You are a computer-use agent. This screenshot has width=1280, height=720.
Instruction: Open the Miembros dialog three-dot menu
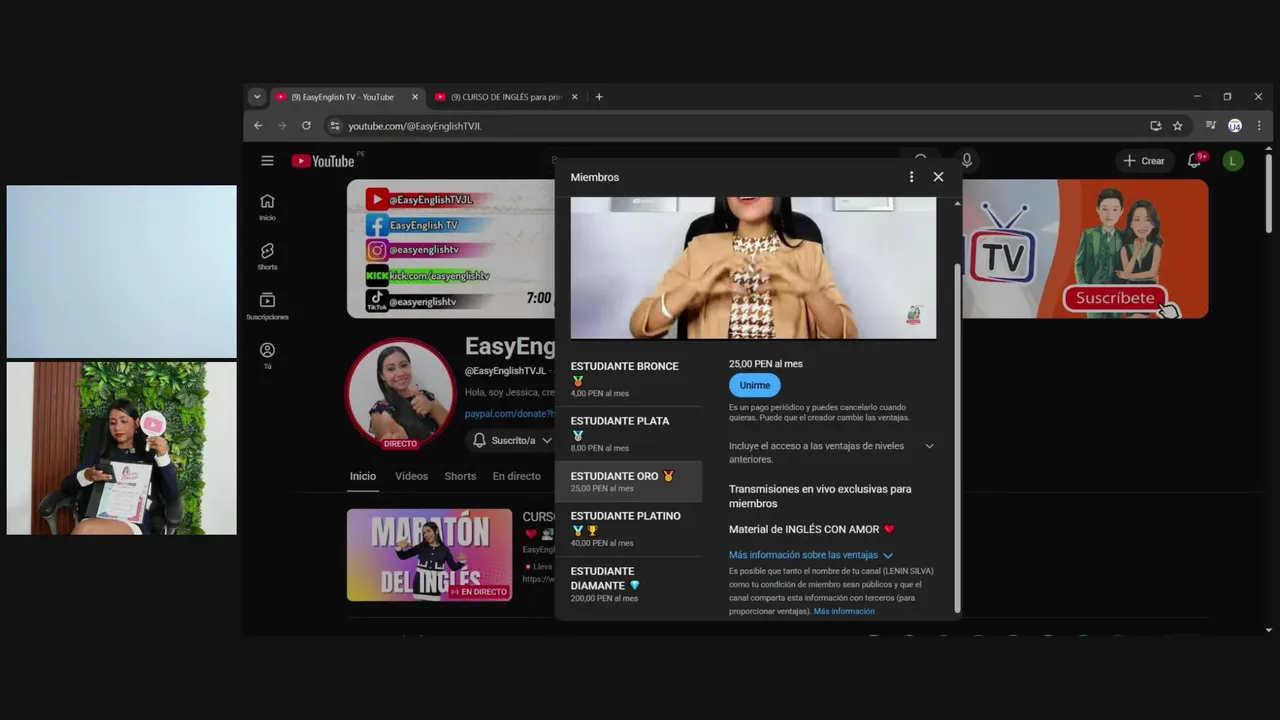point(911,177)
